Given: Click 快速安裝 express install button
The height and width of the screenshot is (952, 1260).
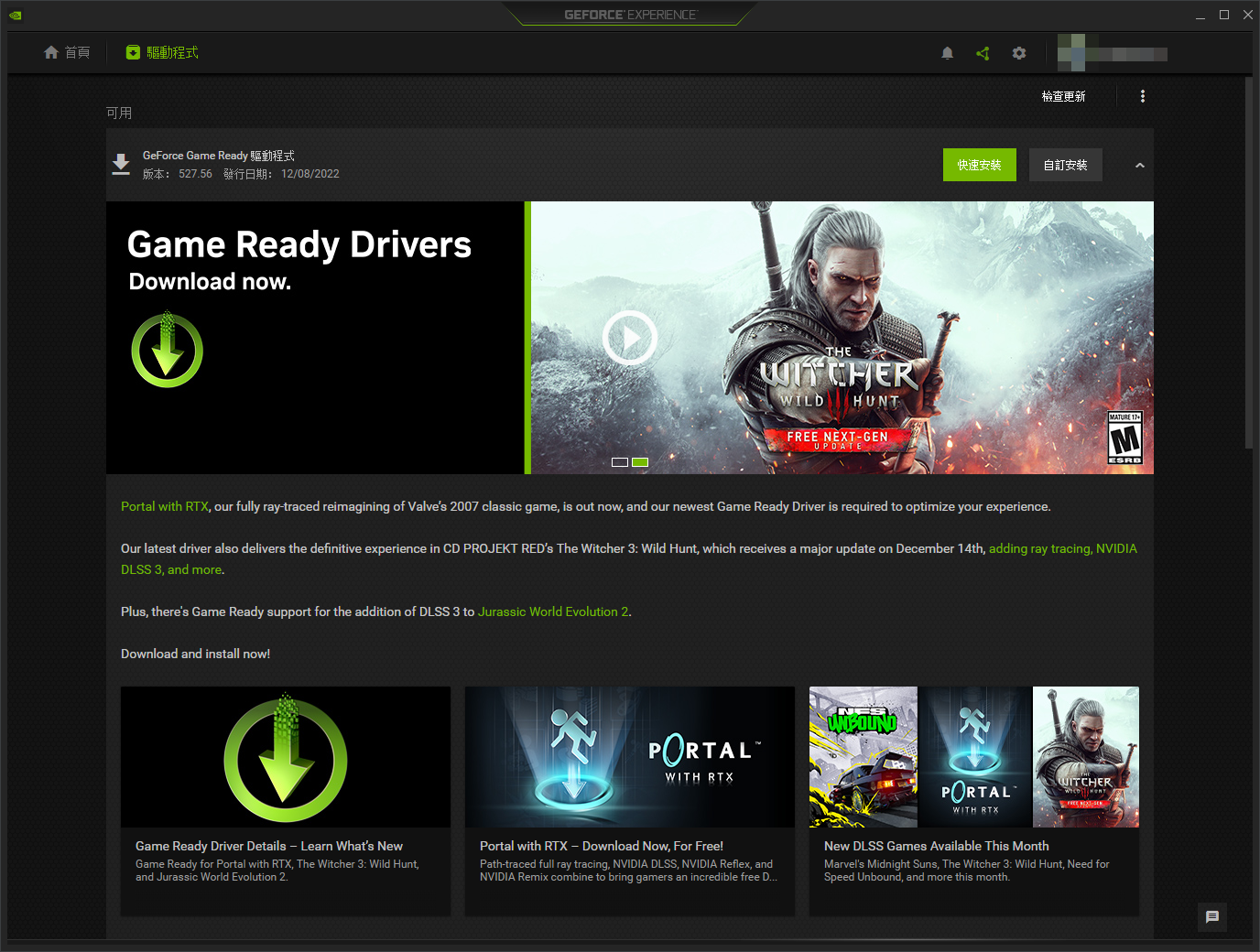Looking at the screenshot, I should coord(980,165).
